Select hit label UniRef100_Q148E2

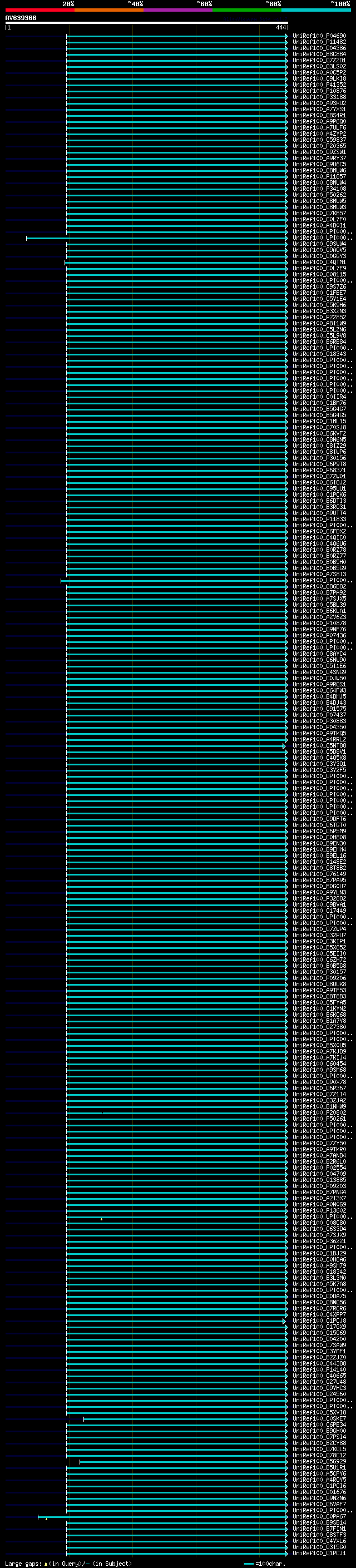(x=319, y=862)
